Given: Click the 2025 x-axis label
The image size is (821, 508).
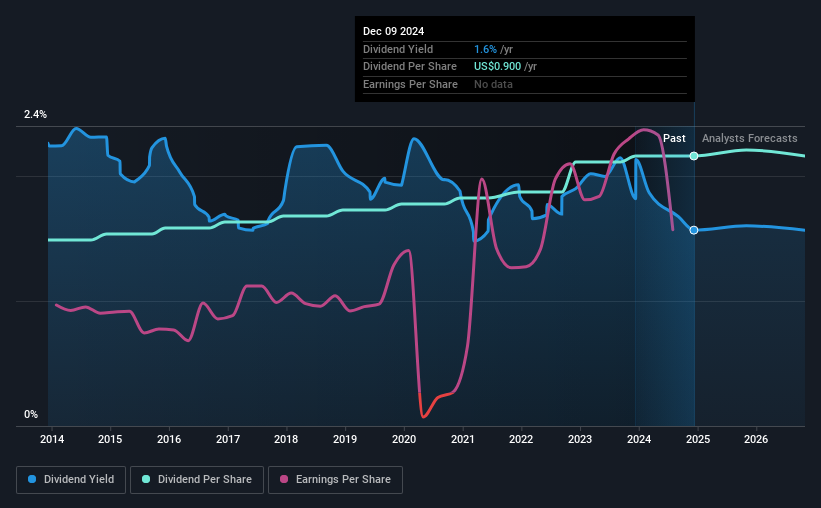Looking at the screenshot, I should (698, 439).
